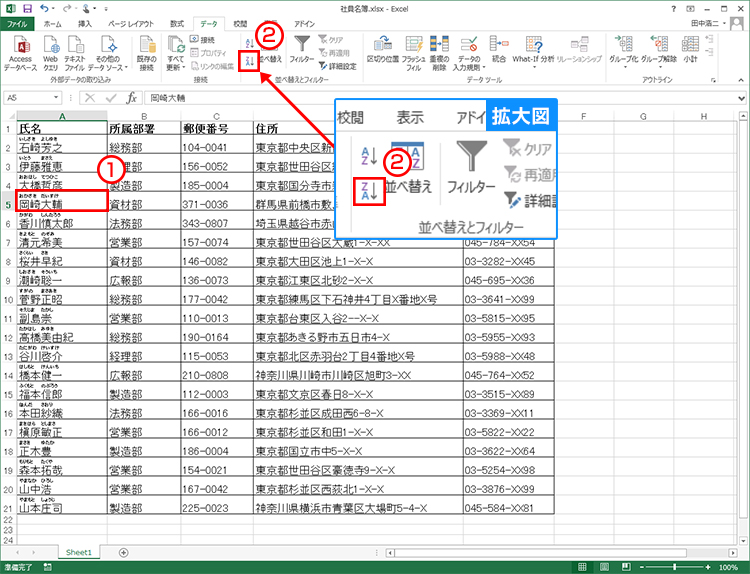The image size is (750, 574).
Task: Click the Existing Connections (既存の接続) icon
Action: (146, 46)
